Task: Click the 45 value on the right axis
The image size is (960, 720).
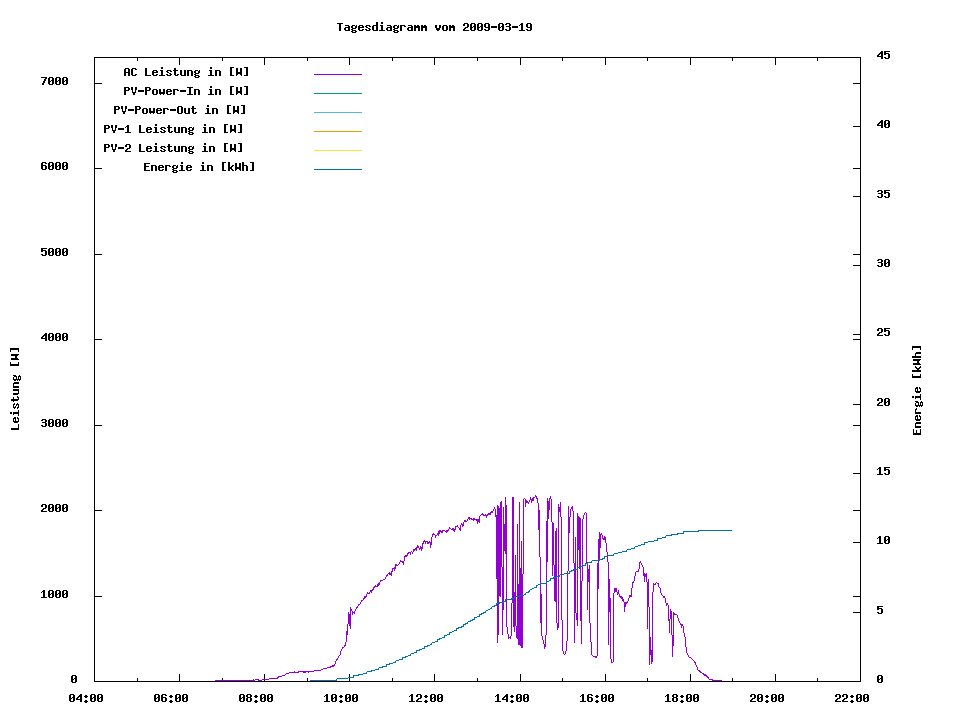Action: (884, 55)
